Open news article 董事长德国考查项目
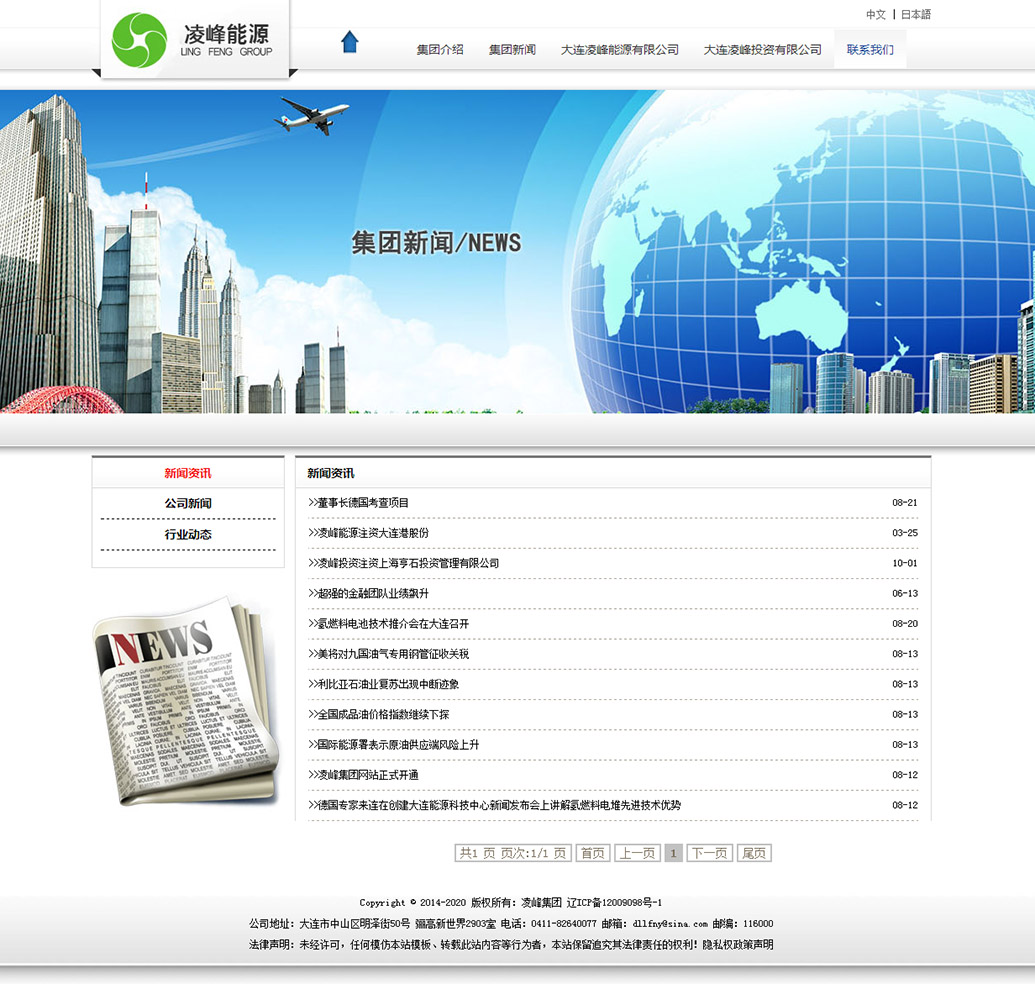Screen dimensions: 1035x984 [362, 503]
